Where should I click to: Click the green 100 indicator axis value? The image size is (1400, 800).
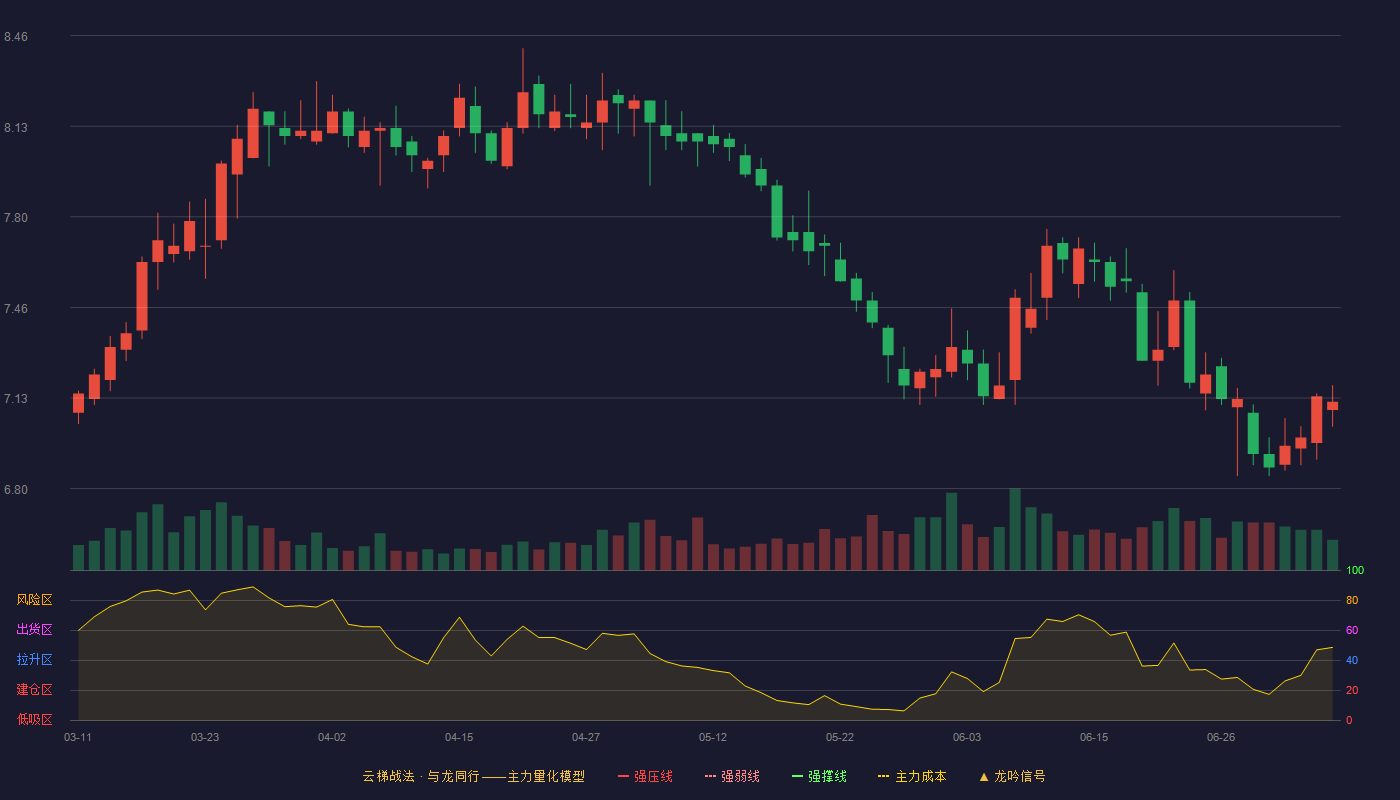pos(1355,571)
